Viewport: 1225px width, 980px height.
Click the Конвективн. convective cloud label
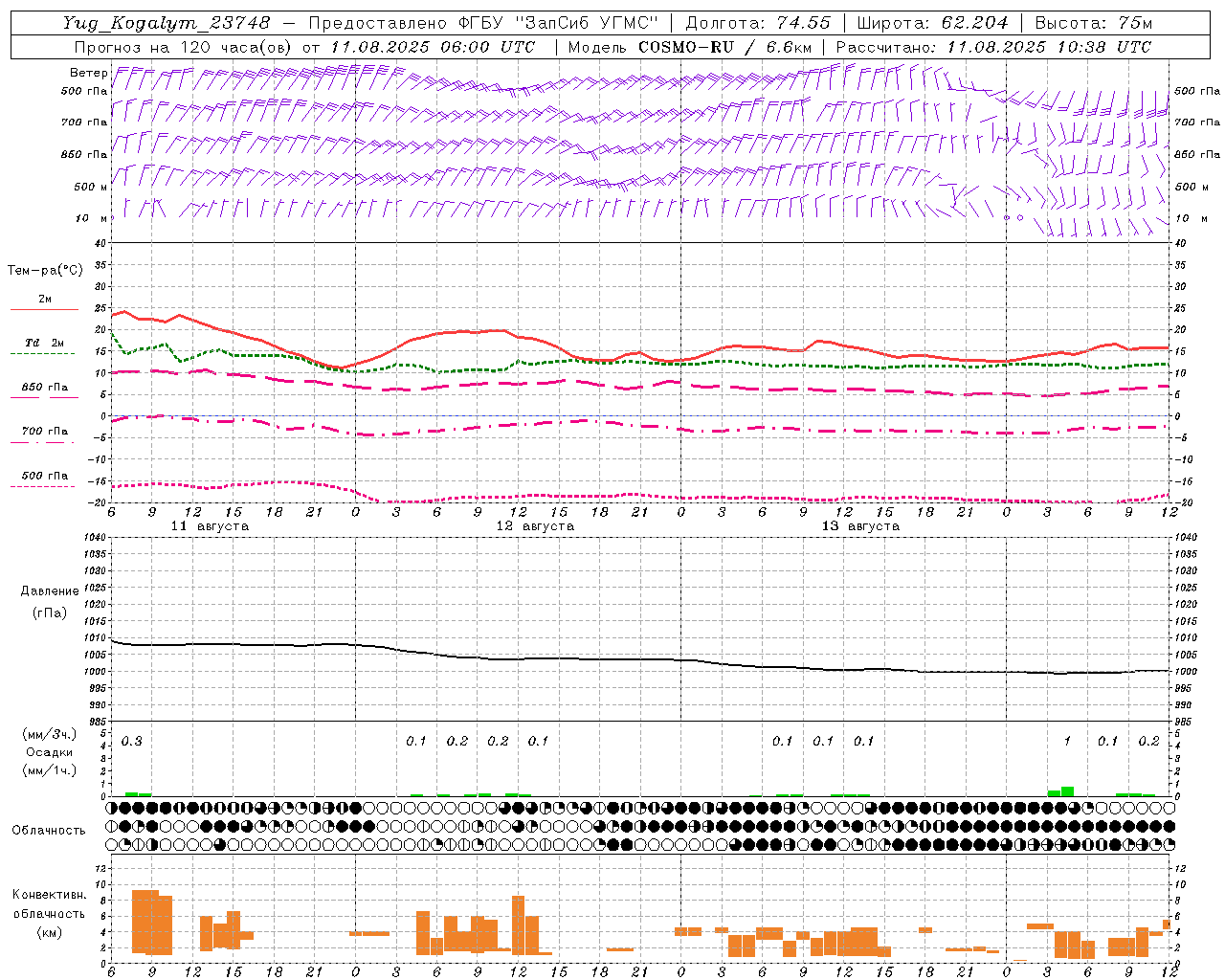[50, 895]
